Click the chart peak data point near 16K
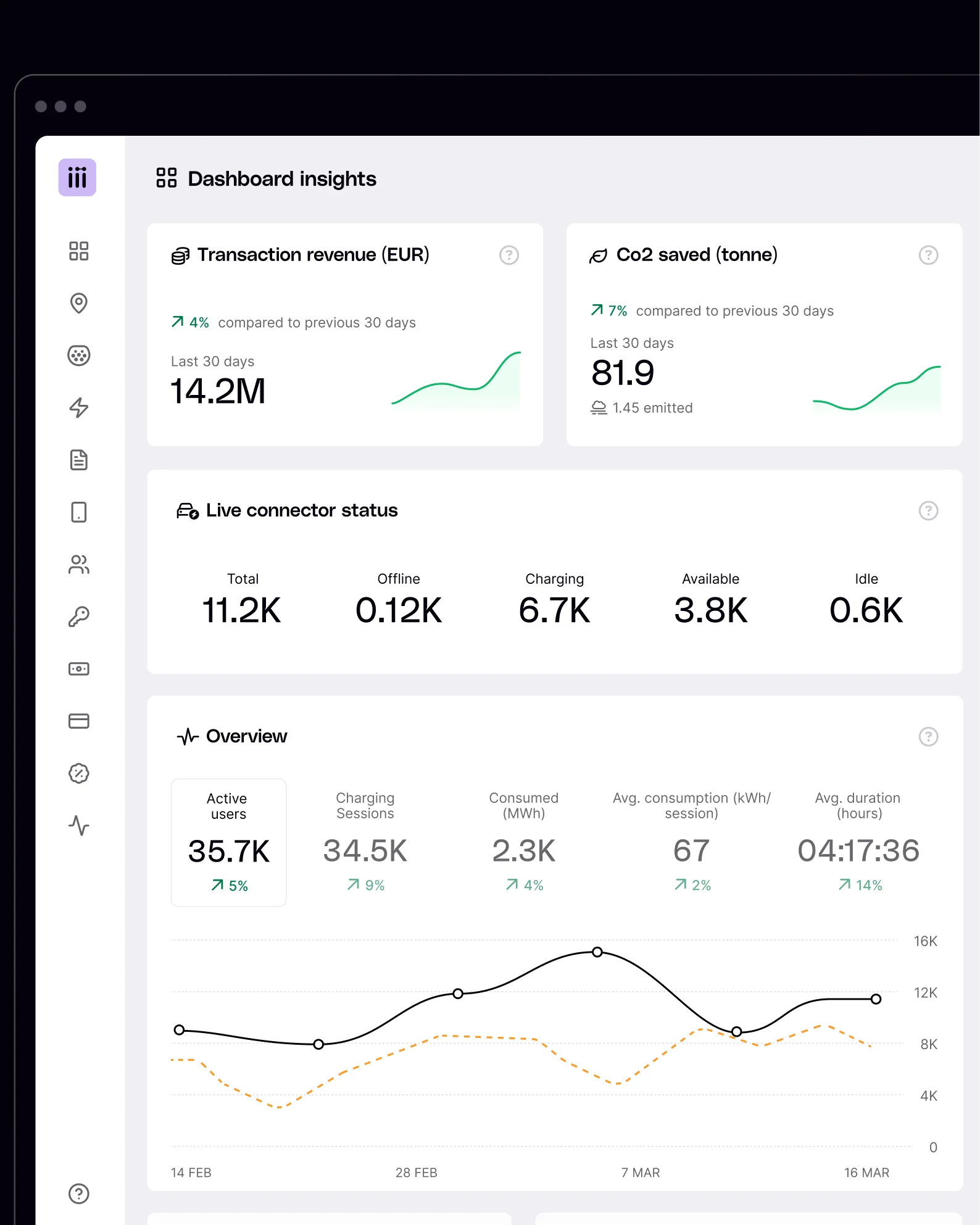 click(x=597, y=952)
